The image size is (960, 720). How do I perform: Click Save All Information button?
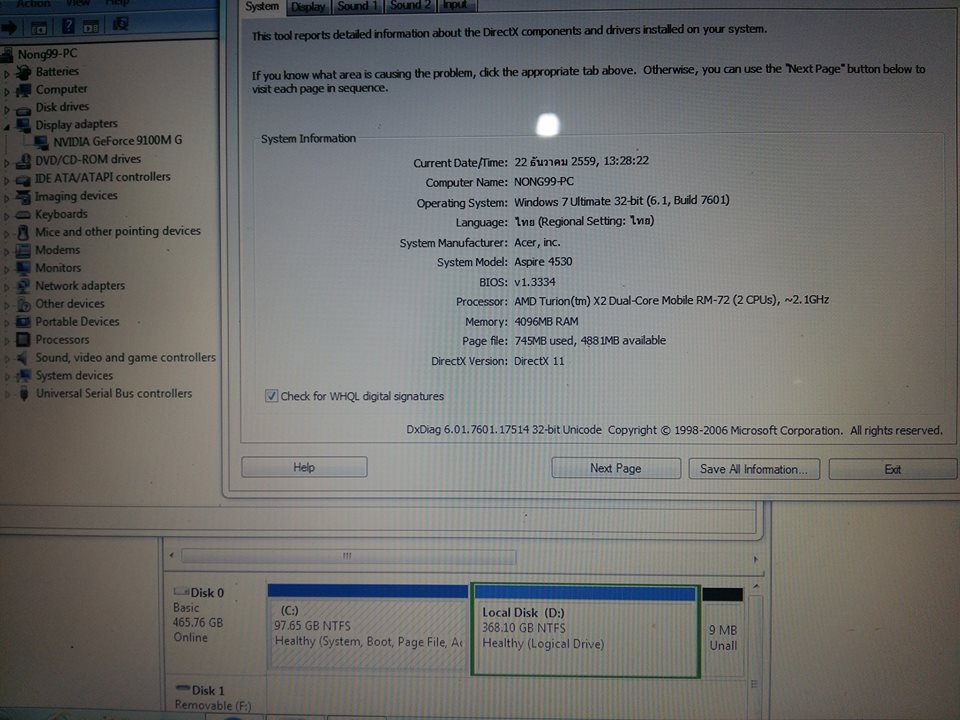(754, 469)
